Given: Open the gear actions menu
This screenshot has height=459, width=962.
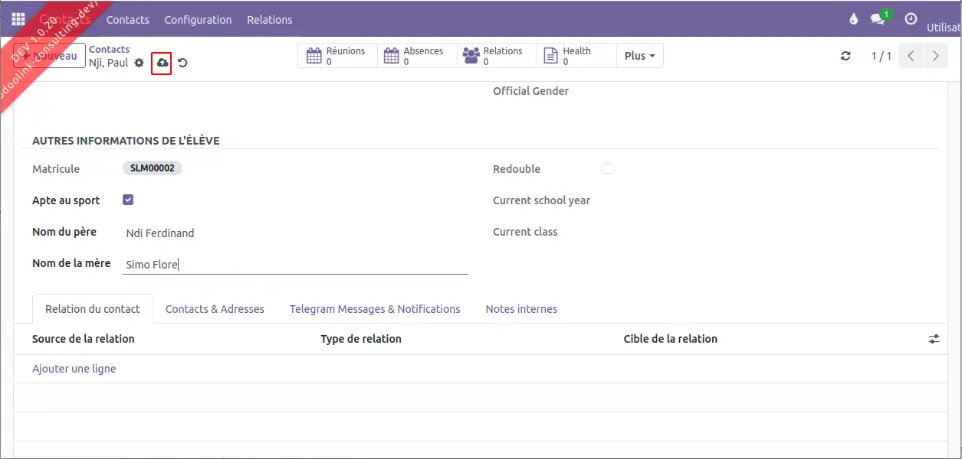Looking at the screenshot, I should click(139, 63).
